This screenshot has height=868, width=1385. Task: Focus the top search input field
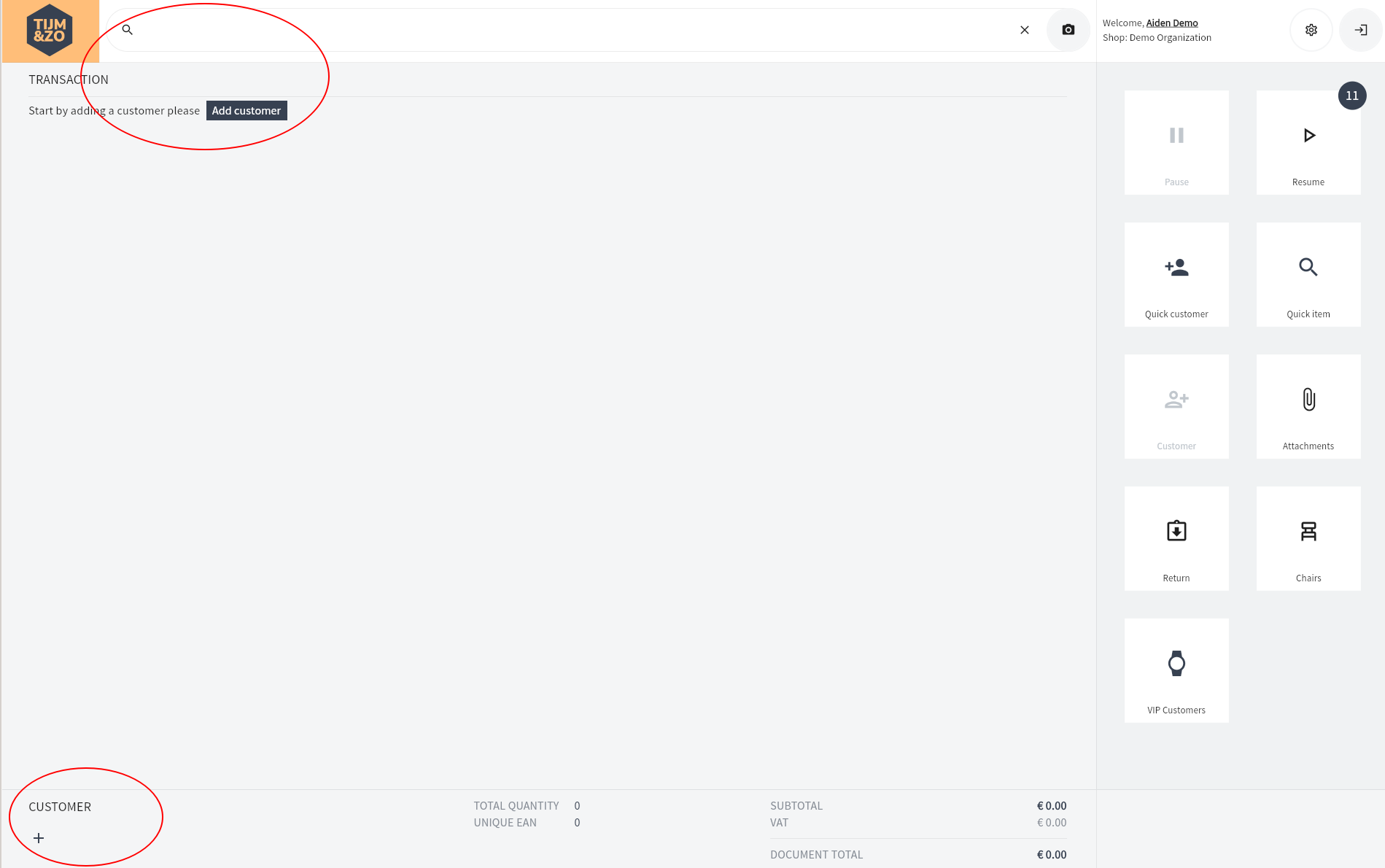pyautogui.click(x=569, y=30)
